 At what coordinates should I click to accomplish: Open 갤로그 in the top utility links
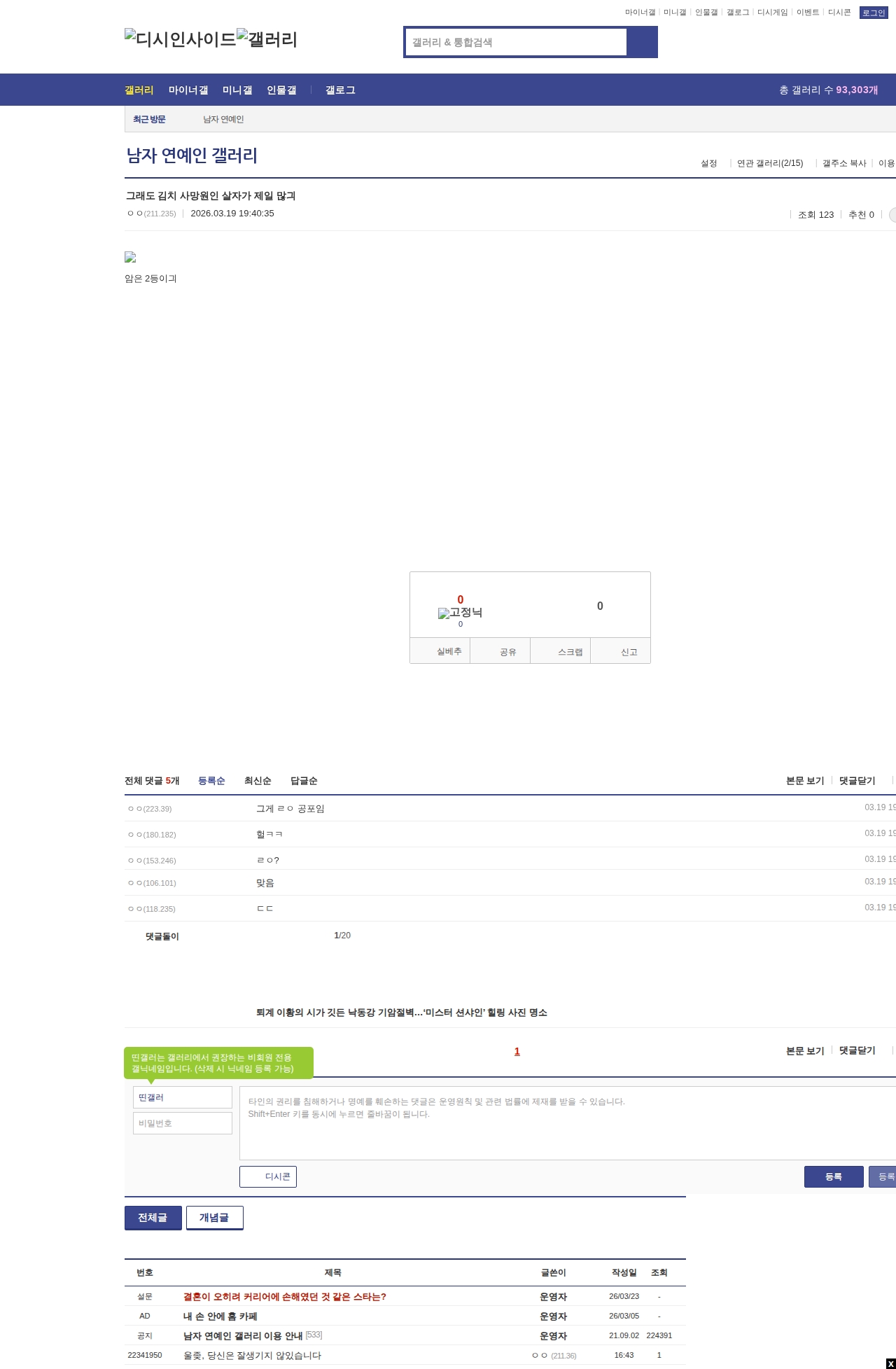click(x=738, y=13)
